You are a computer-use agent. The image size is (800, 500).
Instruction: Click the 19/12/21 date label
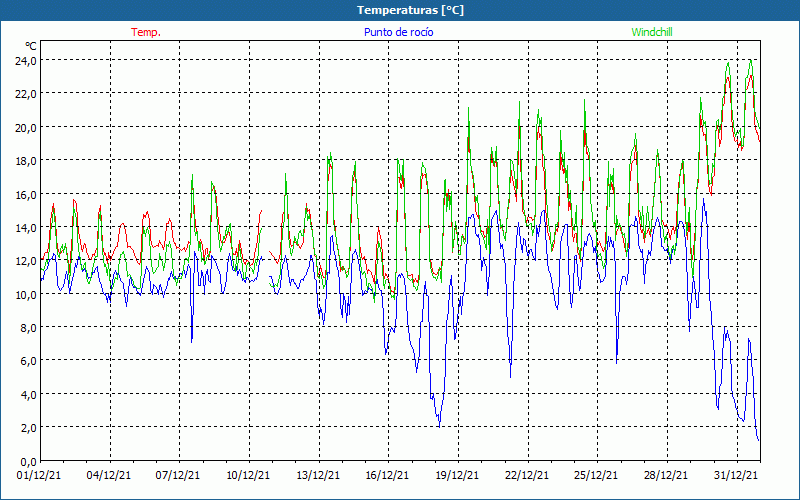(457, 475)
